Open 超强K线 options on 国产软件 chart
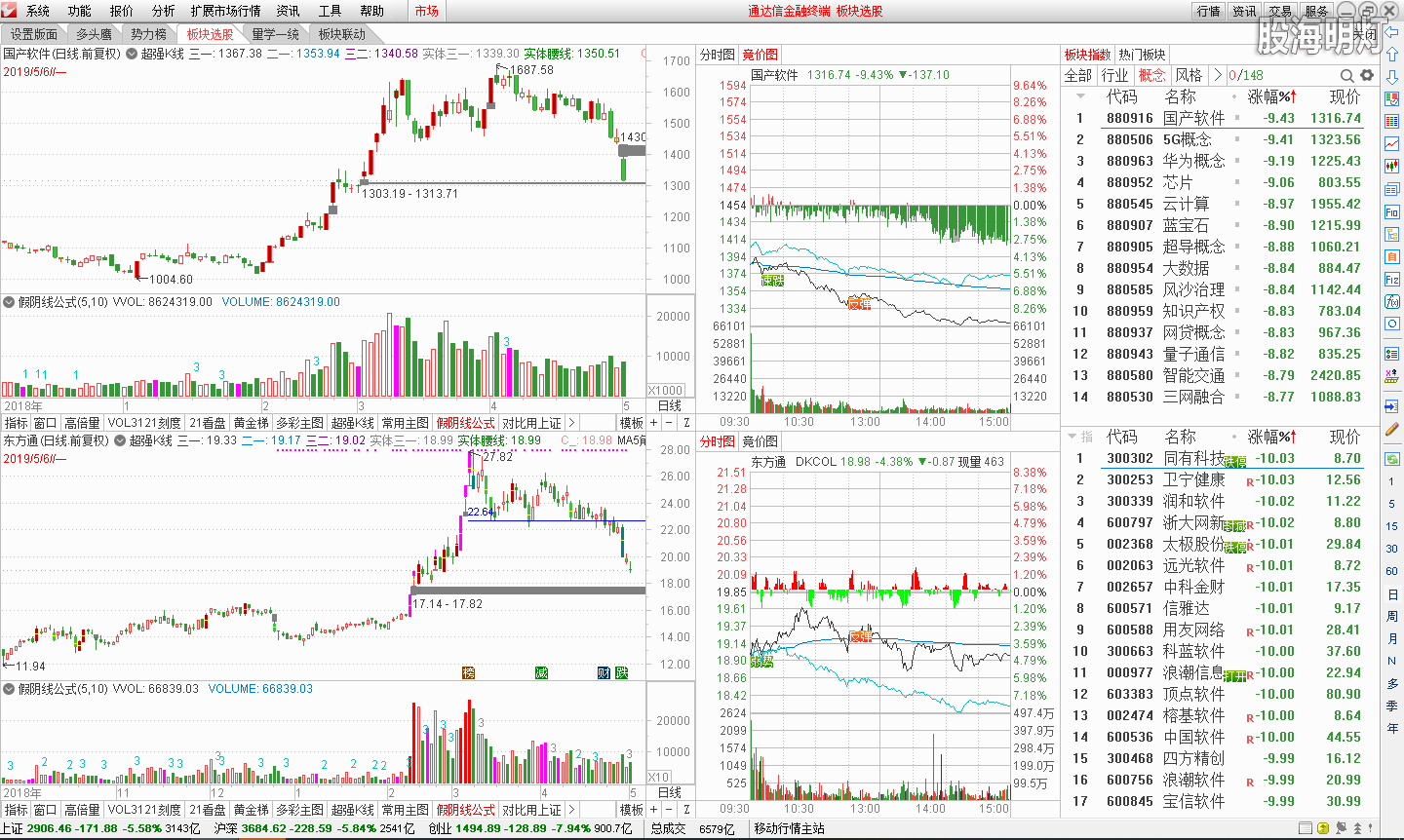Screen dimensions: 1404x840 [x=134, y=54]
